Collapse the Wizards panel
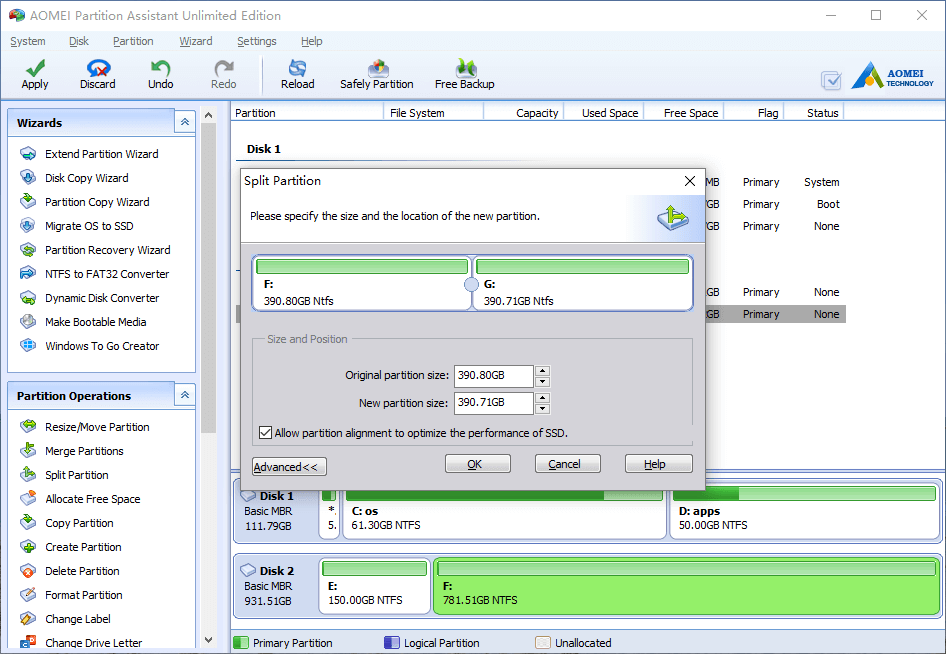The image size is (946, 654). [x=185, y=122]
